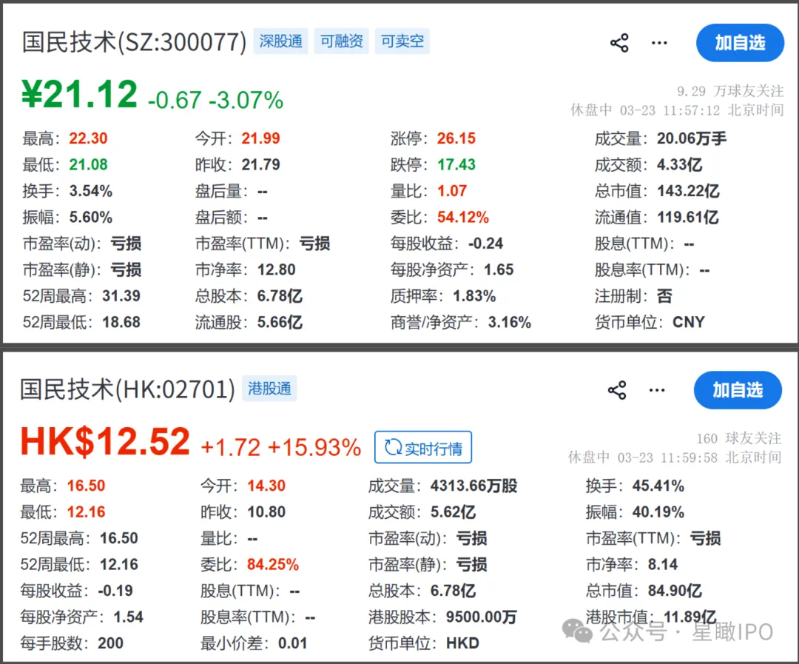Select the 深股通 tag
Viewport: 799px width, 664px height.
(281, 42)
